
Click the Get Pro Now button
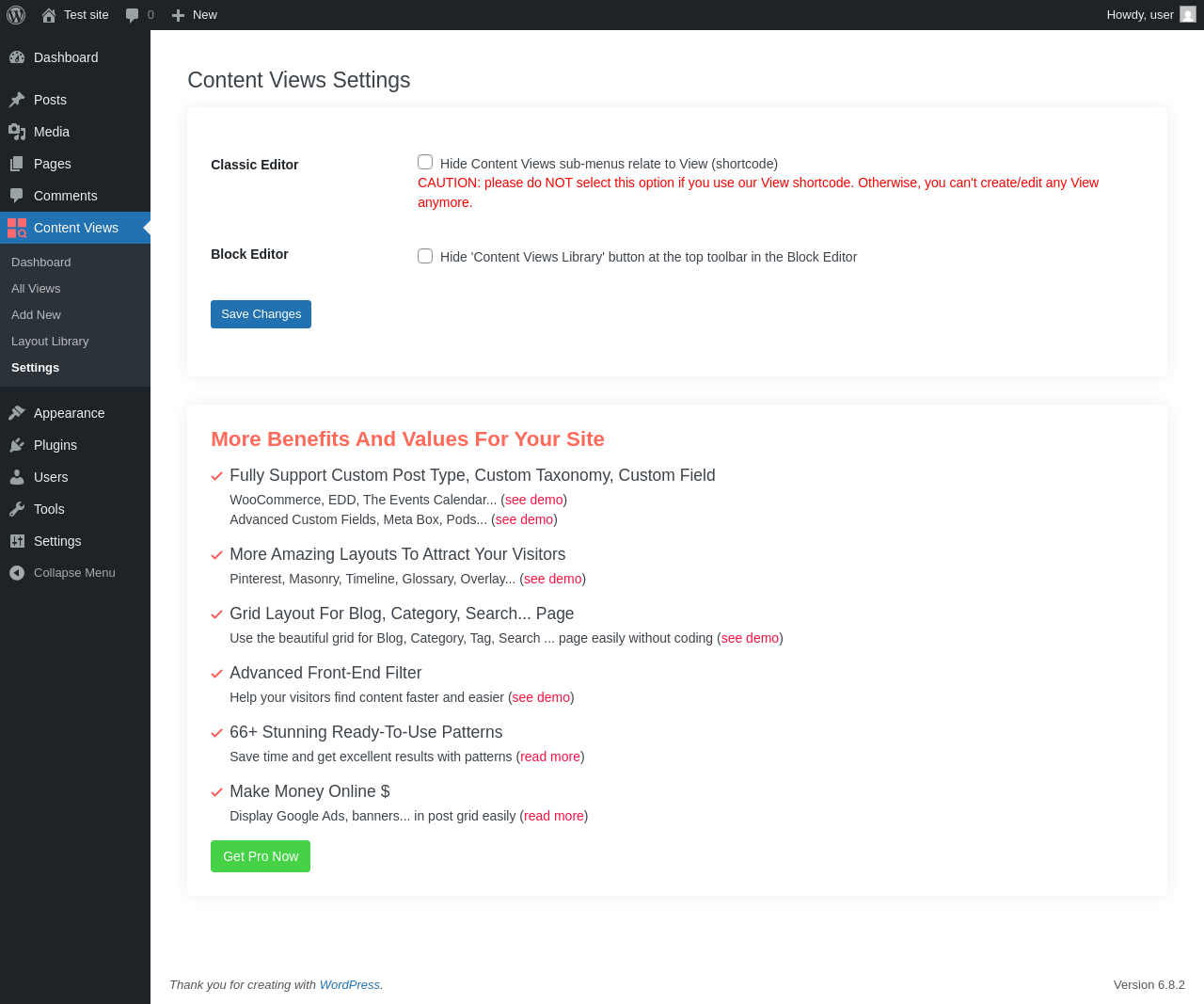261,856
